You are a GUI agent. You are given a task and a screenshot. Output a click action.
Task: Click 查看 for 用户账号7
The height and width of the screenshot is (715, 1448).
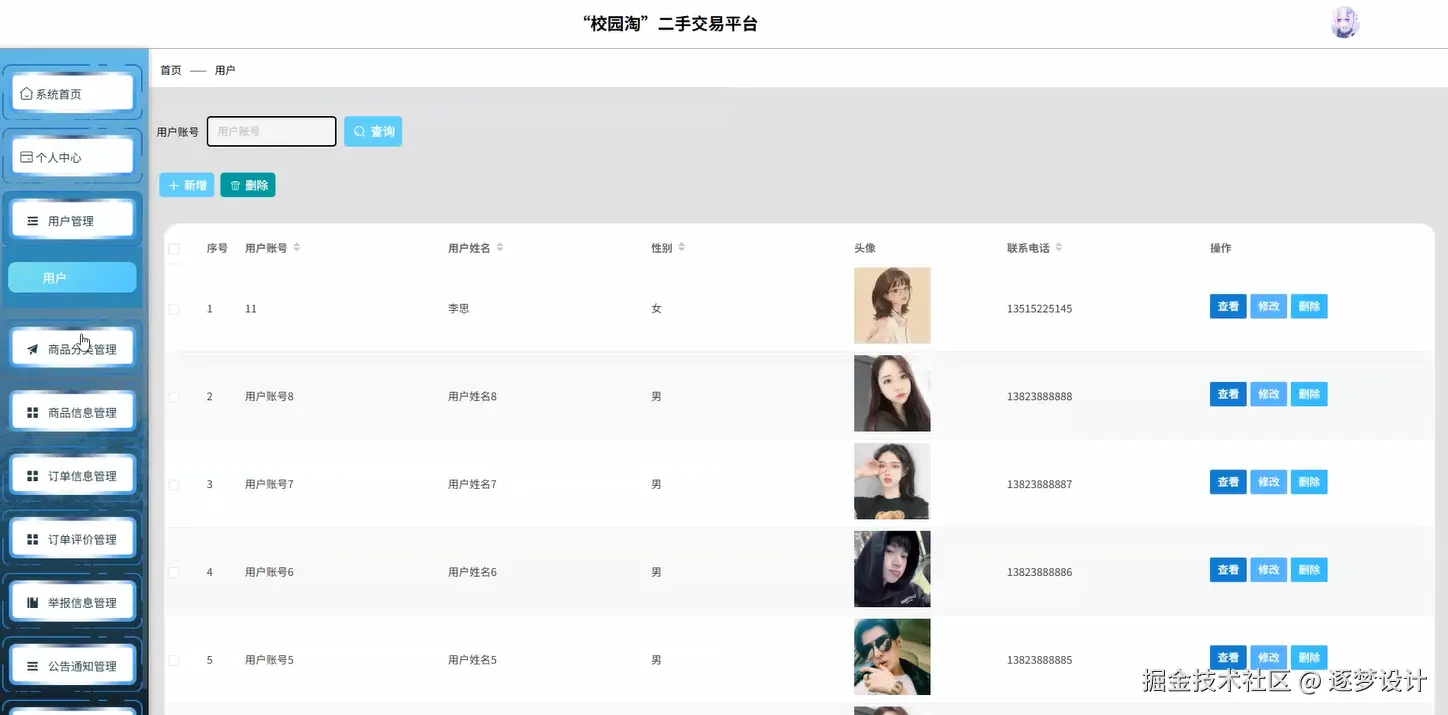coord(1228,482)
